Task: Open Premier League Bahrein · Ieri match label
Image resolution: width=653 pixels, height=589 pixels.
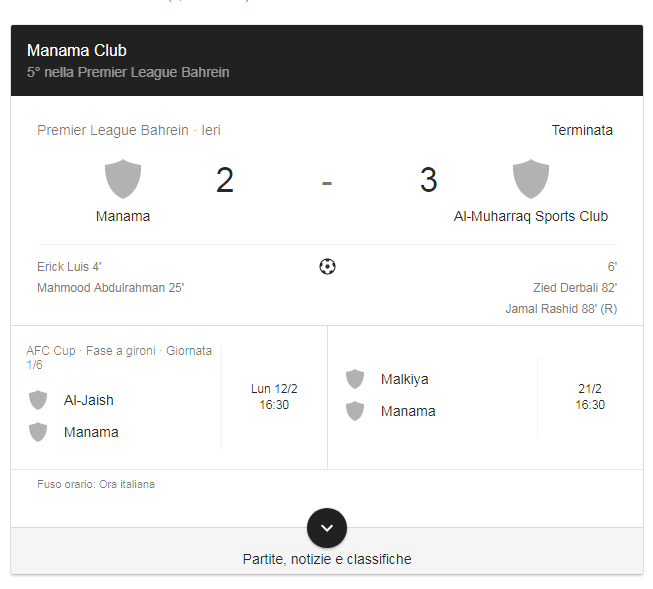Action: (x=129, y=130)
